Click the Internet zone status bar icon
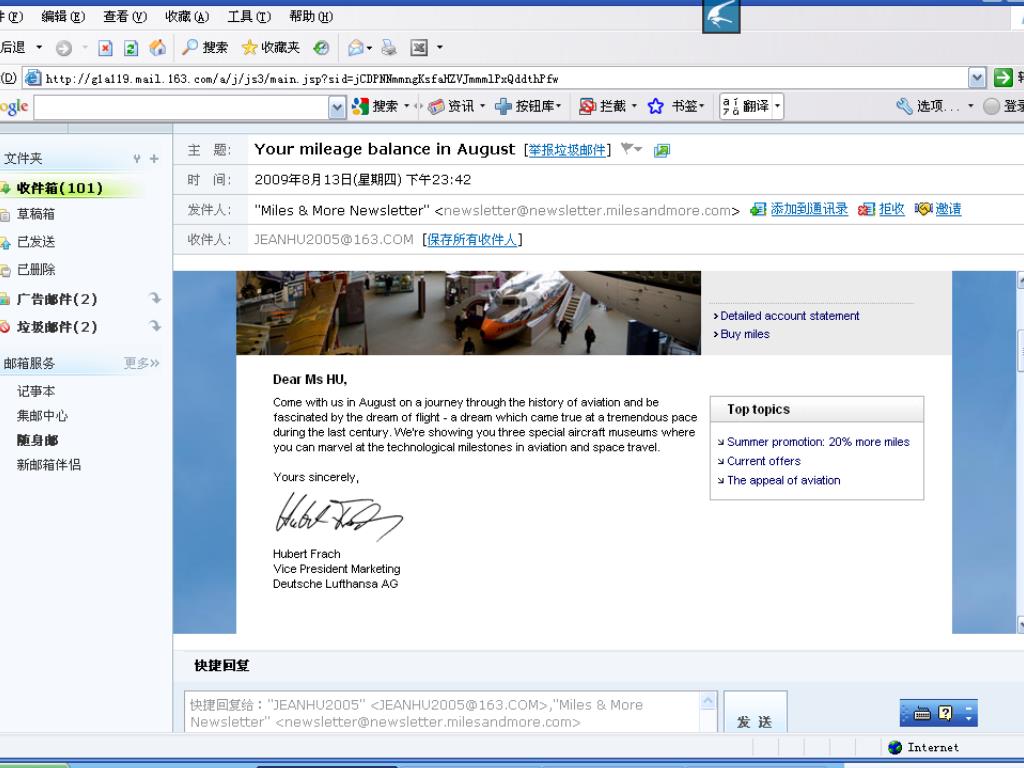This screenshot has height=768, width=1024. 895,747
